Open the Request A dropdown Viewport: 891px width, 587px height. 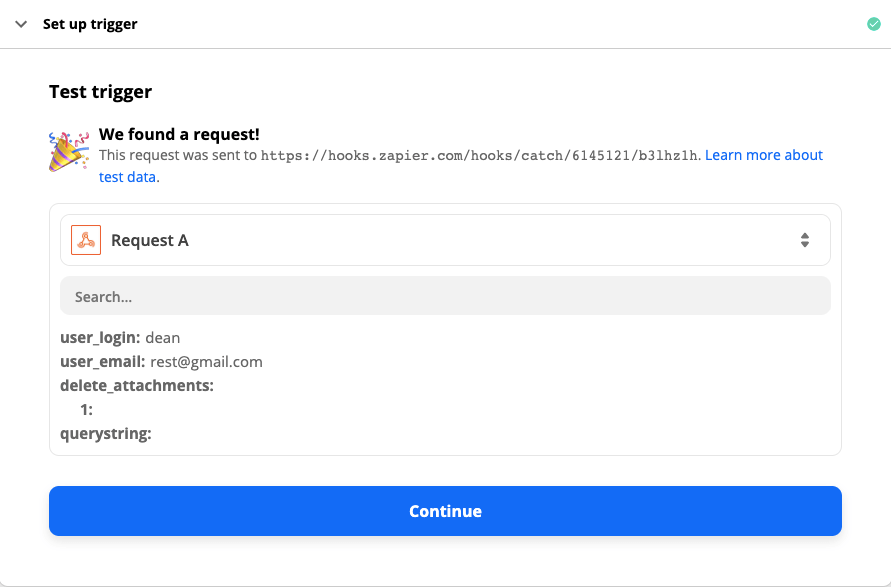point(445,240)
